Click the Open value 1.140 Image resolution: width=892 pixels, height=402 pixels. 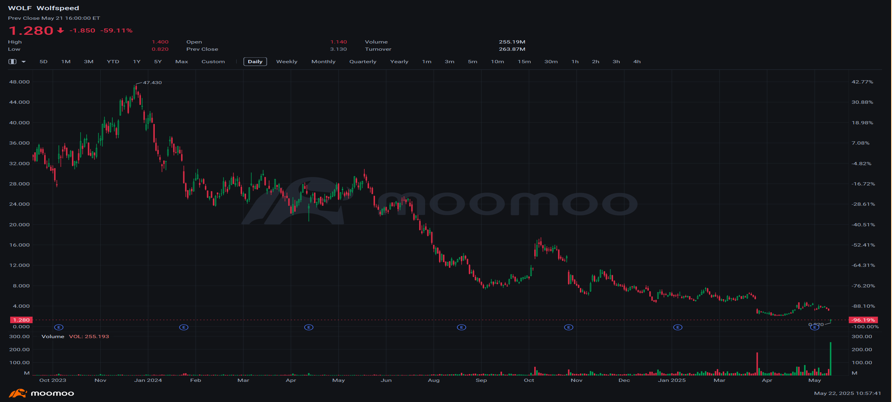[338, 42]
